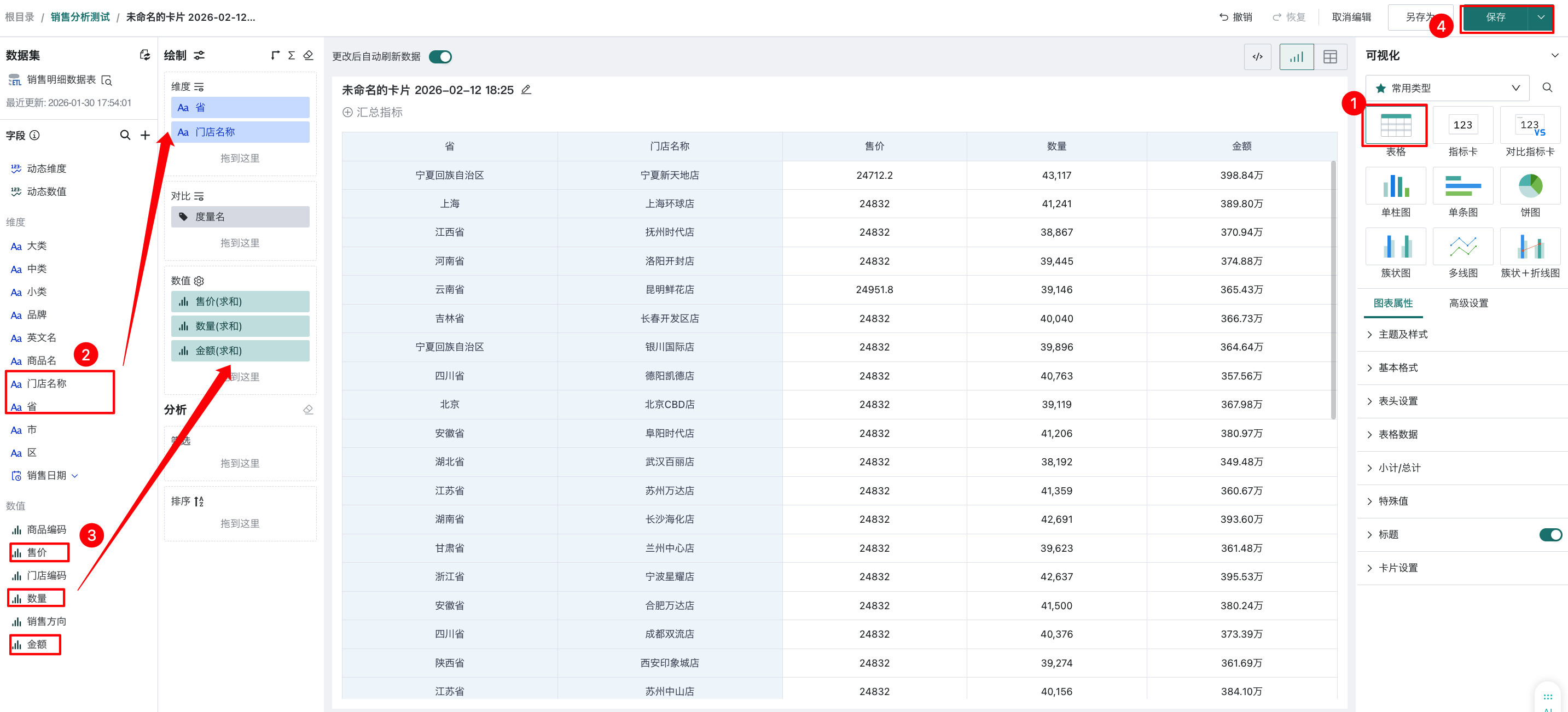Click the field search magnifier icon
The image size is (1568, 712).
125,135
